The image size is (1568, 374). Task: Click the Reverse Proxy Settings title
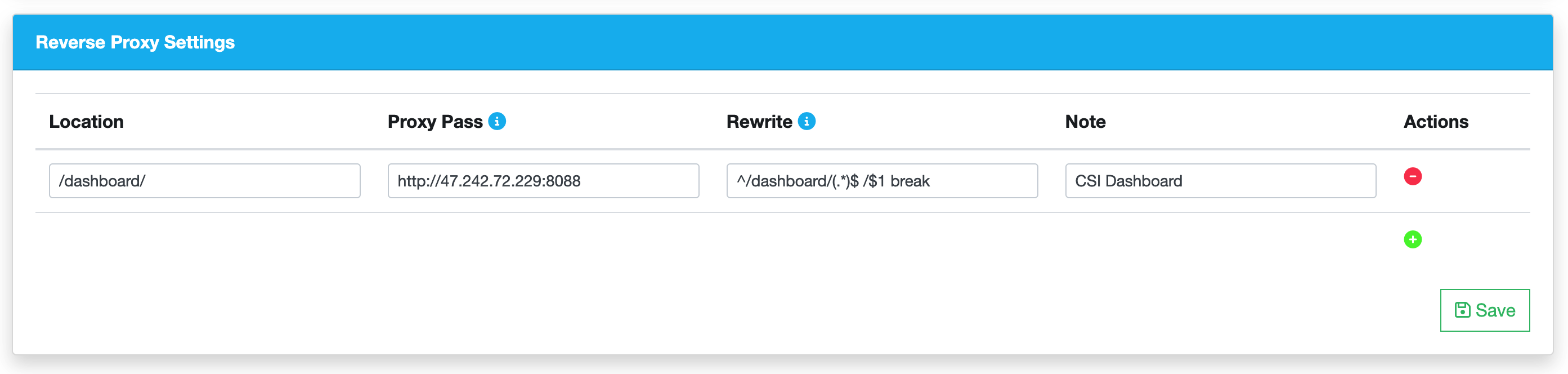(x=135, y=43)
